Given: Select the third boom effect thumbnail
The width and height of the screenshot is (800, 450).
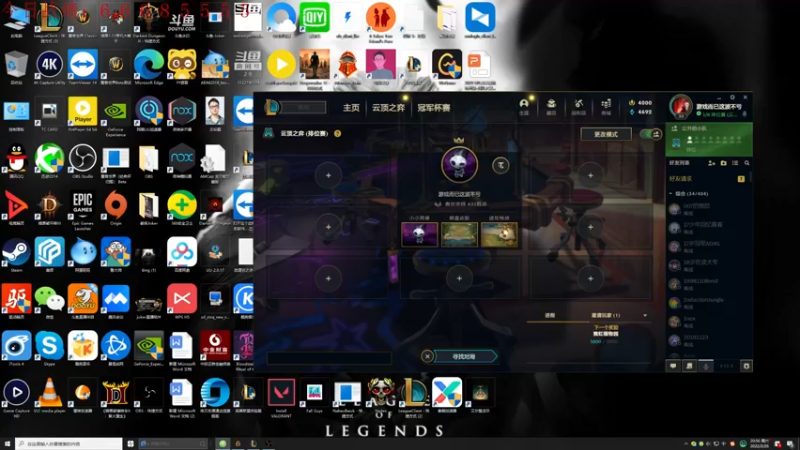Looking at the screenshot, I should pyautogui.click(x=499, y=234).
